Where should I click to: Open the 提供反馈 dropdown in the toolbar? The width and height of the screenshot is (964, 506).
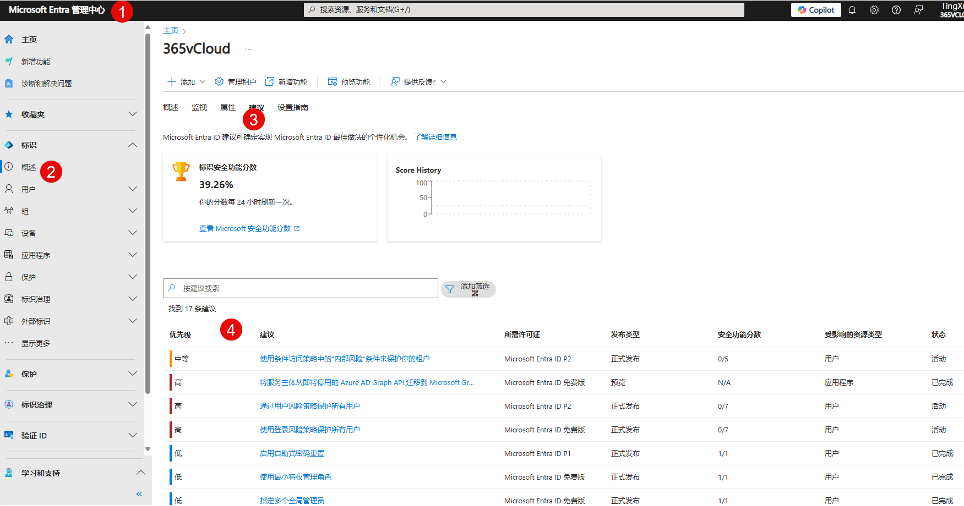click(x=418, y=82)
